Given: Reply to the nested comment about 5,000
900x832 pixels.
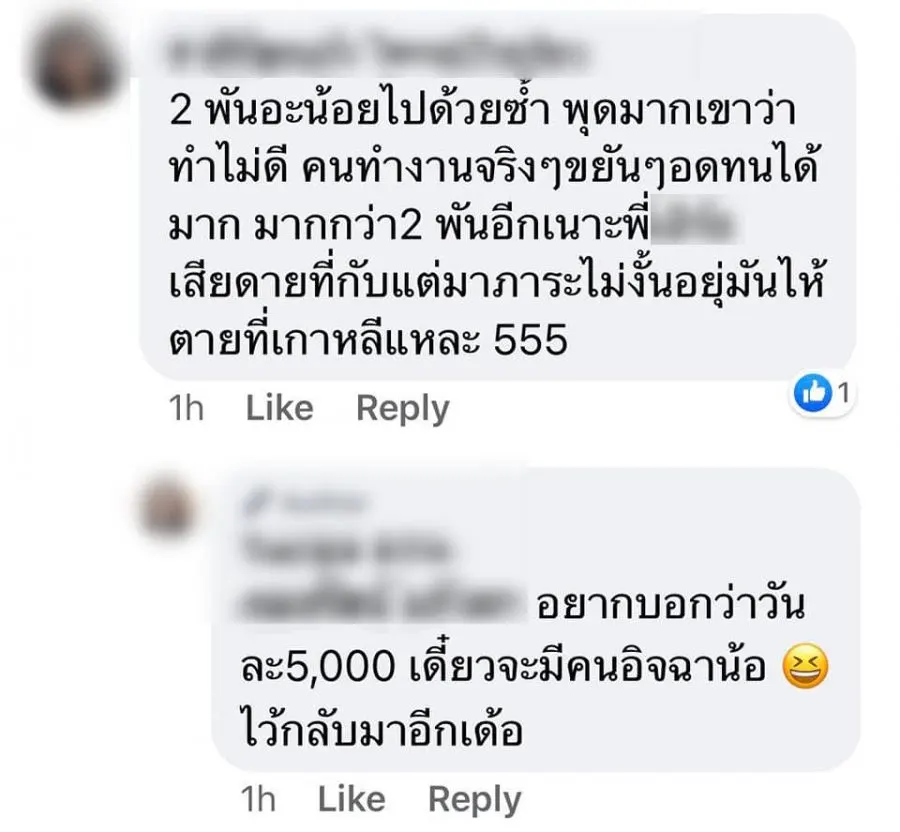Looking at the screenshot, I should 475,800.
